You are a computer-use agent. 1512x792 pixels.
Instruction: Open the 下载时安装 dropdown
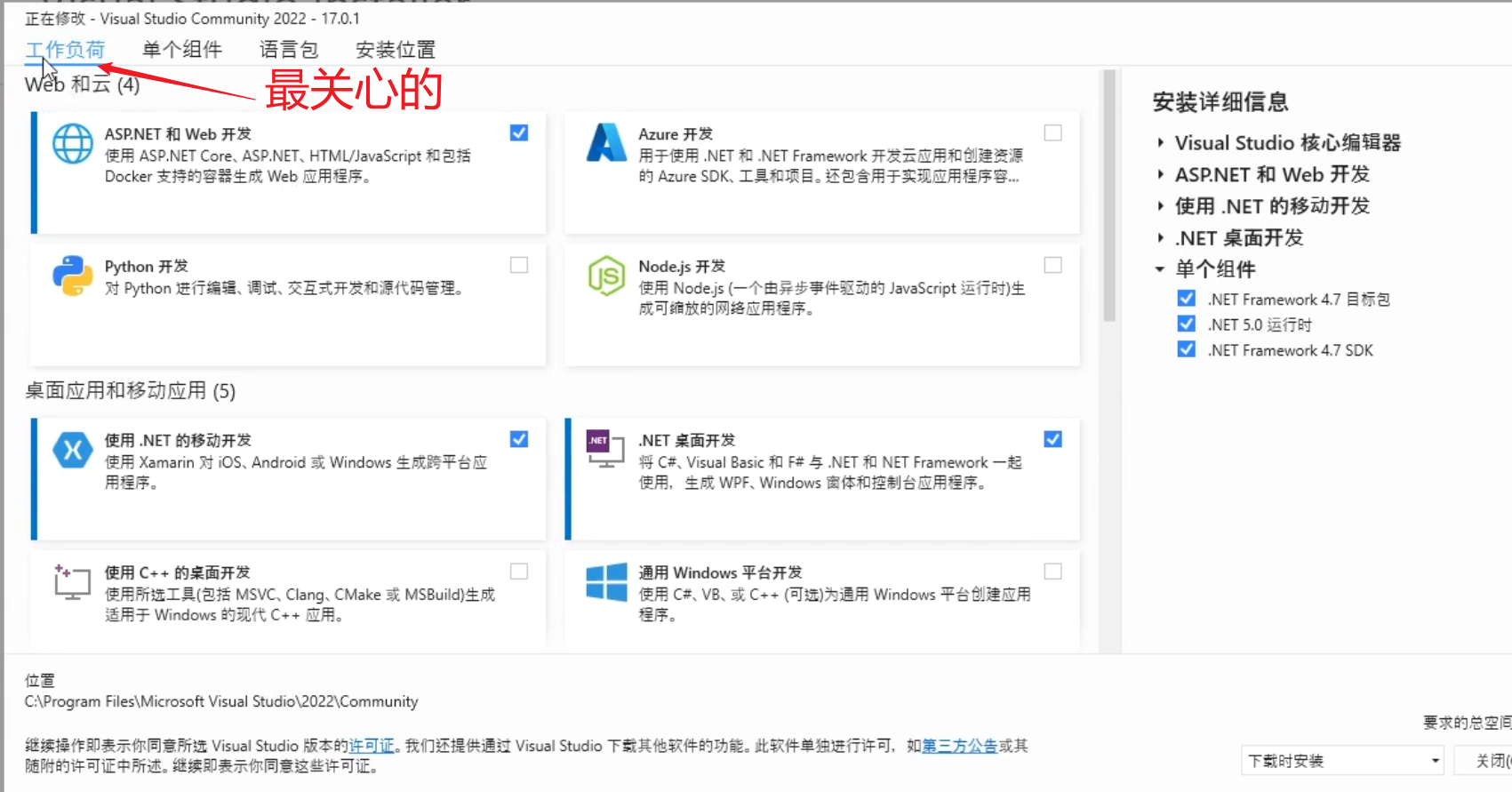pos(1342,761)
